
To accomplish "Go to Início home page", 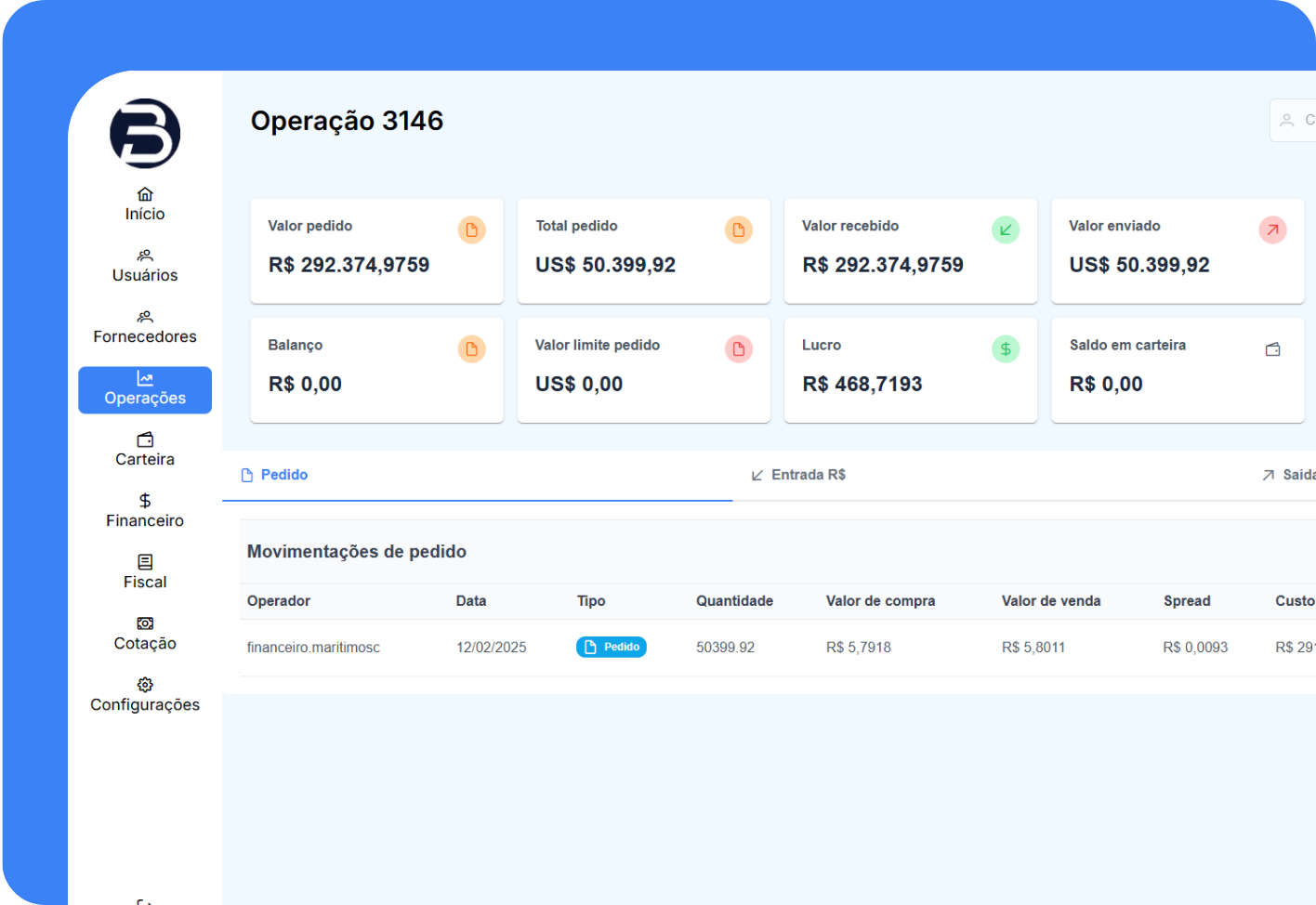I will (145, 204).
